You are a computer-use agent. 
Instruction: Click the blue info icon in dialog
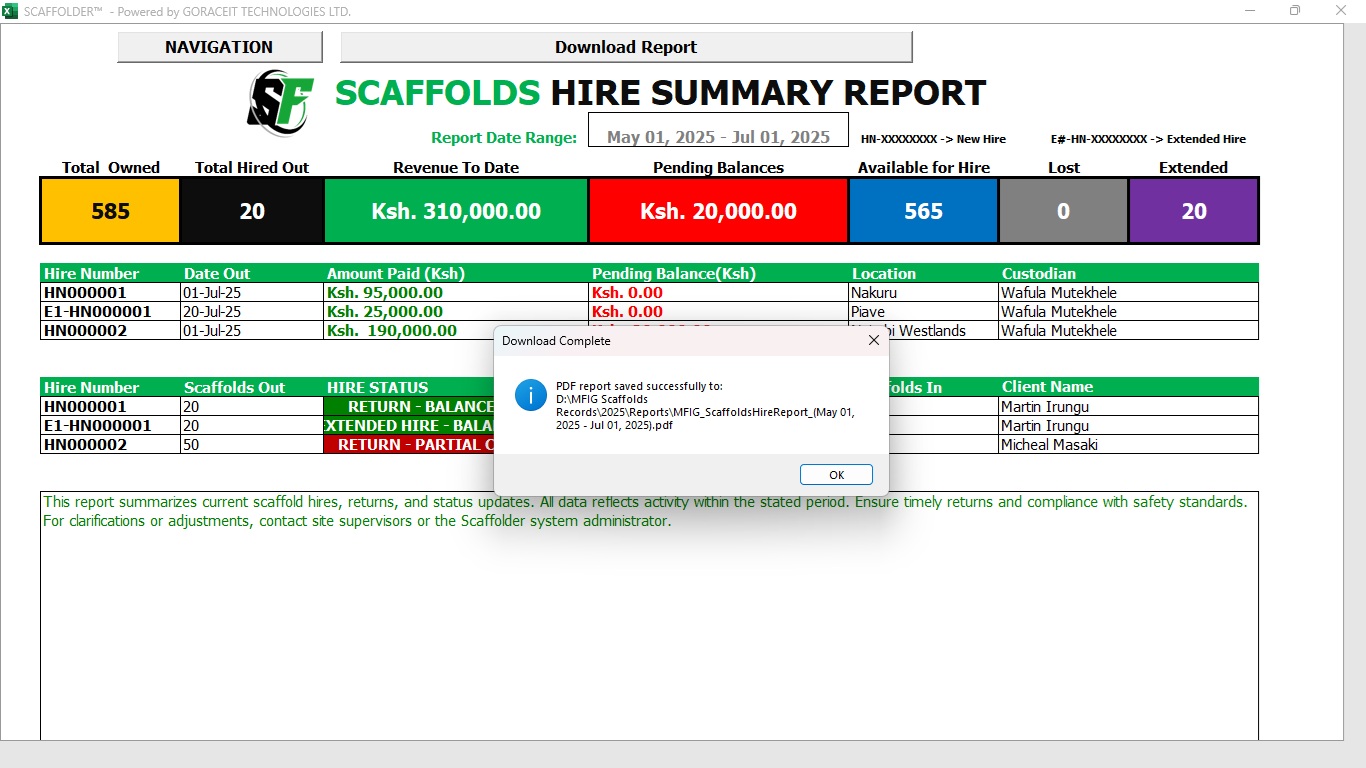(x=530, y=395)
